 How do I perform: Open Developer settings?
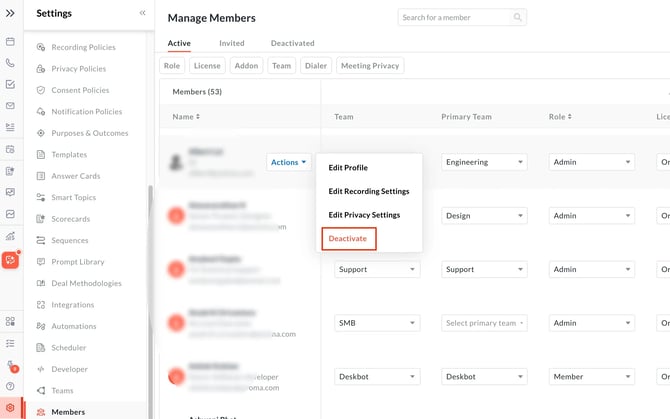coord(70,369)
